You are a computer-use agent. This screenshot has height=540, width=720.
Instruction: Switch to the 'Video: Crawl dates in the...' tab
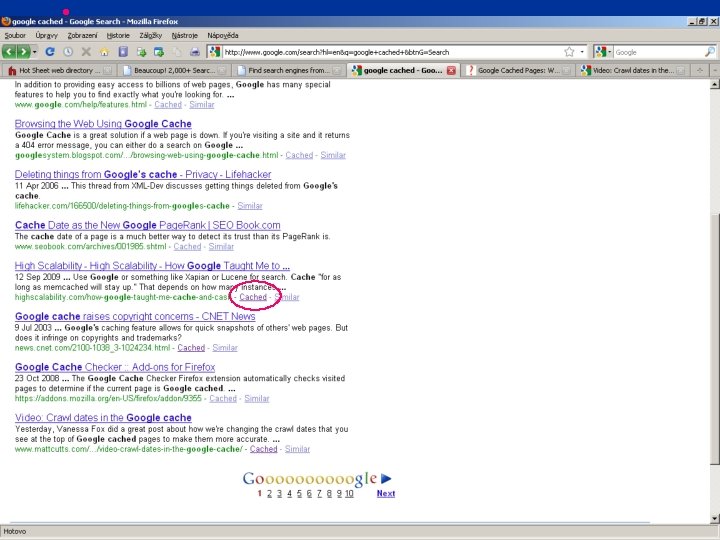coord(632,70)
